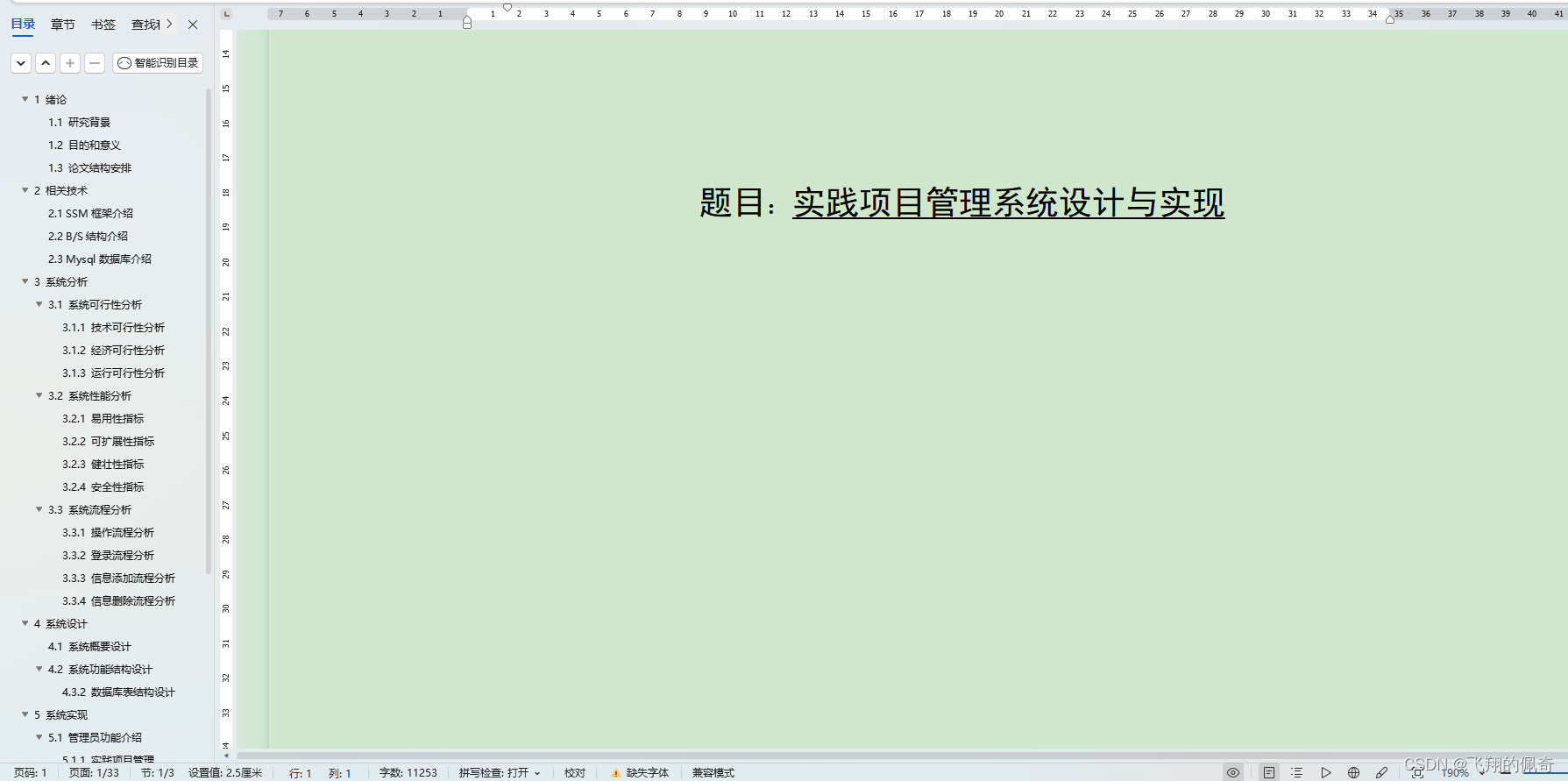The width and height of the screenshot is (1568, 781).
Task: Collapse the '3.2 系统性能分析' node
Action: pyautogui.click(x=39, y=395)
